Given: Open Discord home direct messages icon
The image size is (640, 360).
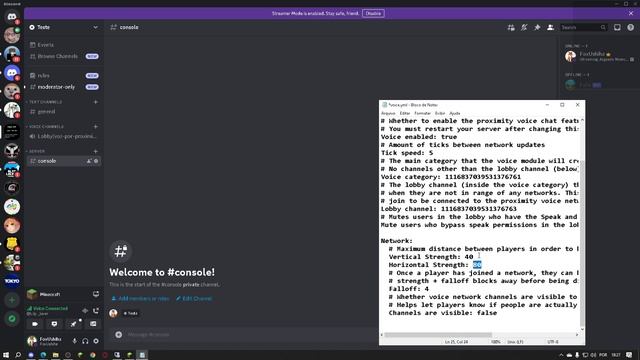Looking at the screenshot, I should point(12,17).
